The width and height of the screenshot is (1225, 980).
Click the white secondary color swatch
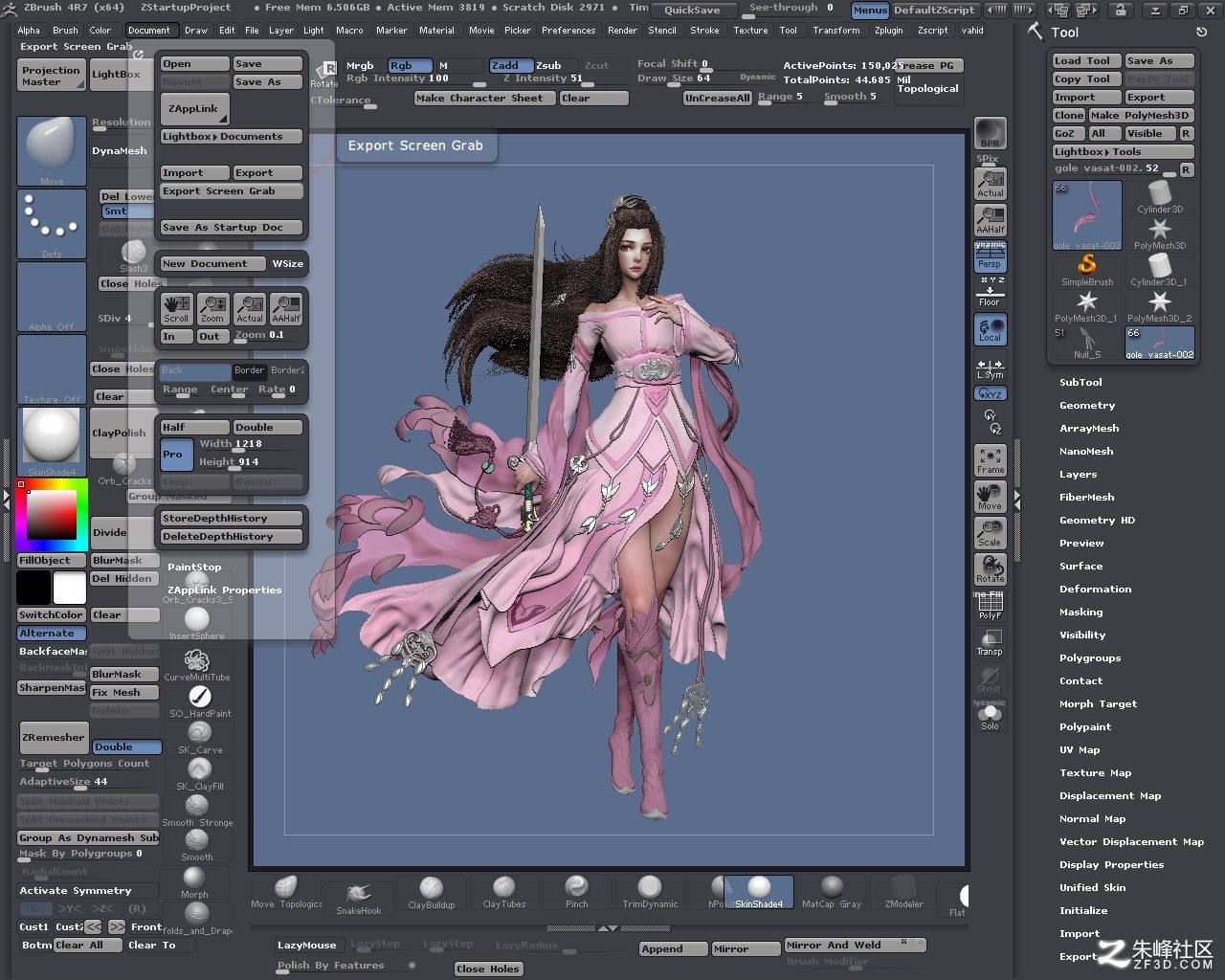click(x=70, y=588)
